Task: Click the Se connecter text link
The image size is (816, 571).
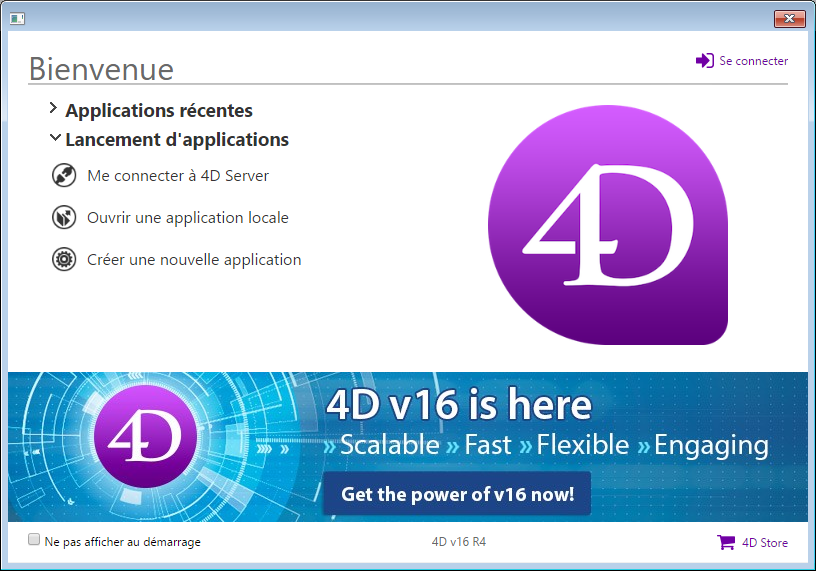Action: click(x=753, y=61)
